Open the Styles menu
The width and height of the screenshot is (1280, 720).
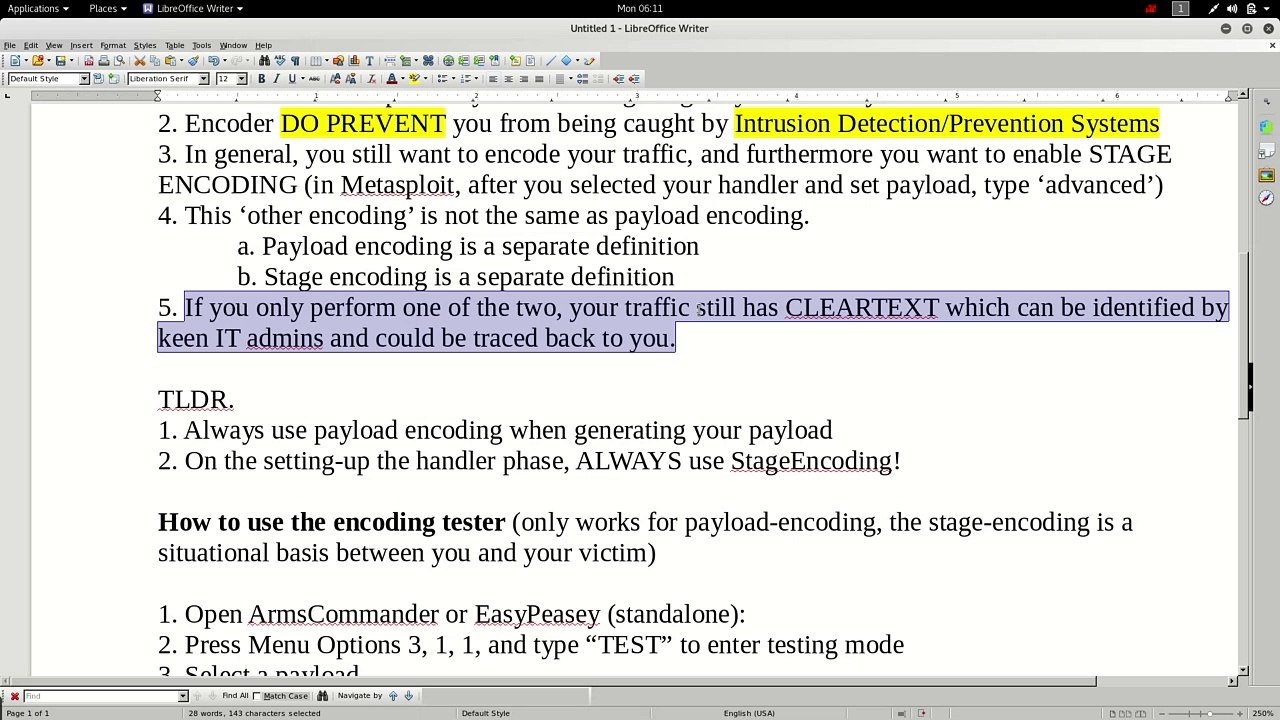tap(145, 45)
